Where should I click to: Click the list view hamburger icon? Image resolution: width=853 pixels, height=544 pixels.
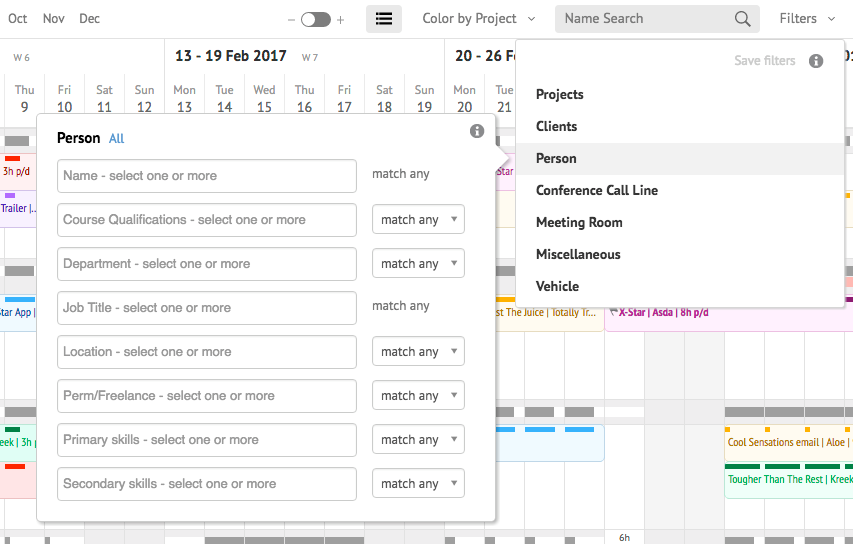(384, 19)
